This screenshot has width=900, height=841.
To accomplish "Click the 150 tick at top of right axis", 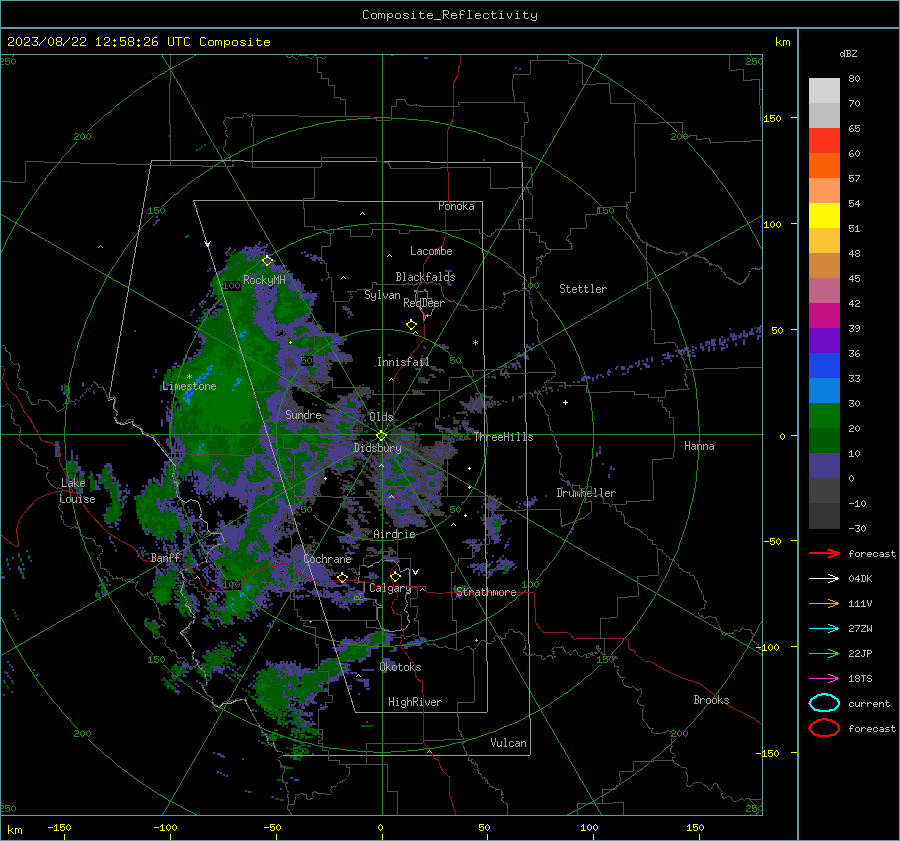I will pos(772,118).
